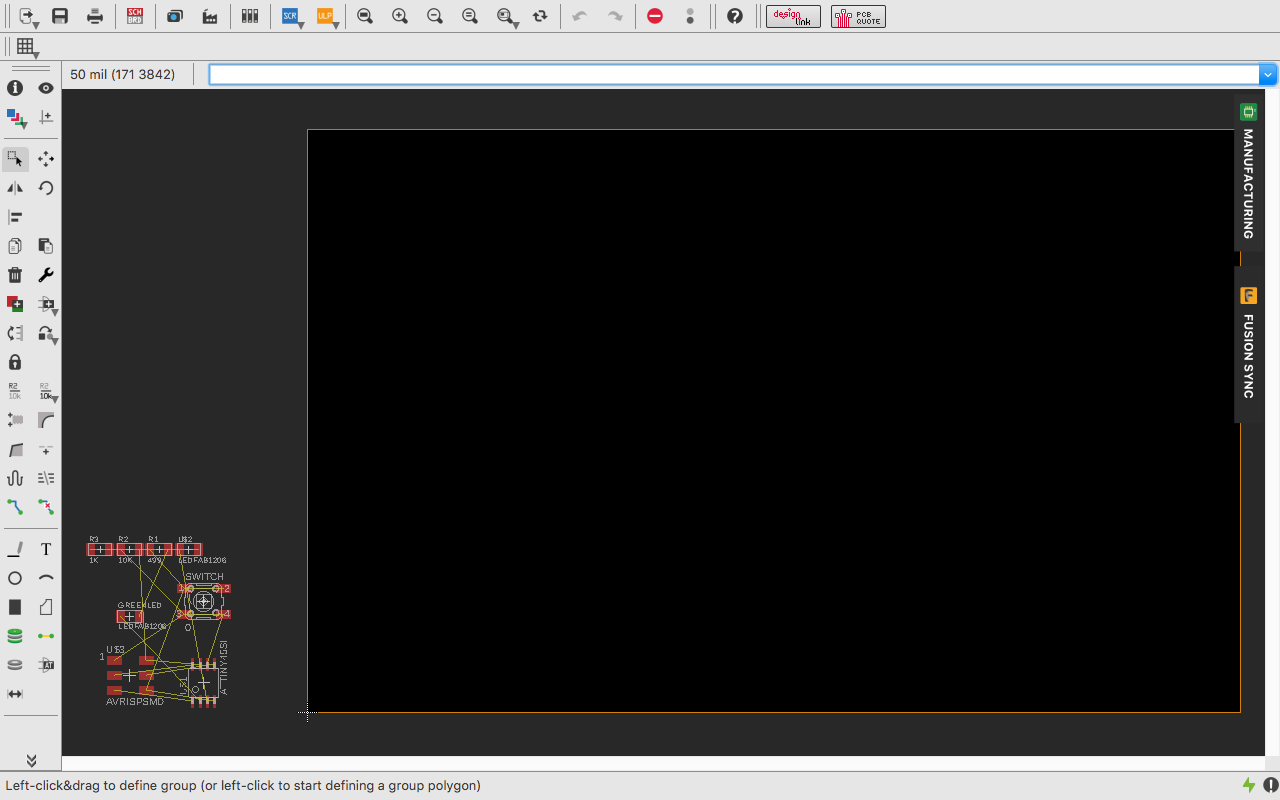This screenshot has width=1280, height=800.
Task: Select the Ripup tool
Action: coord(46,507)
